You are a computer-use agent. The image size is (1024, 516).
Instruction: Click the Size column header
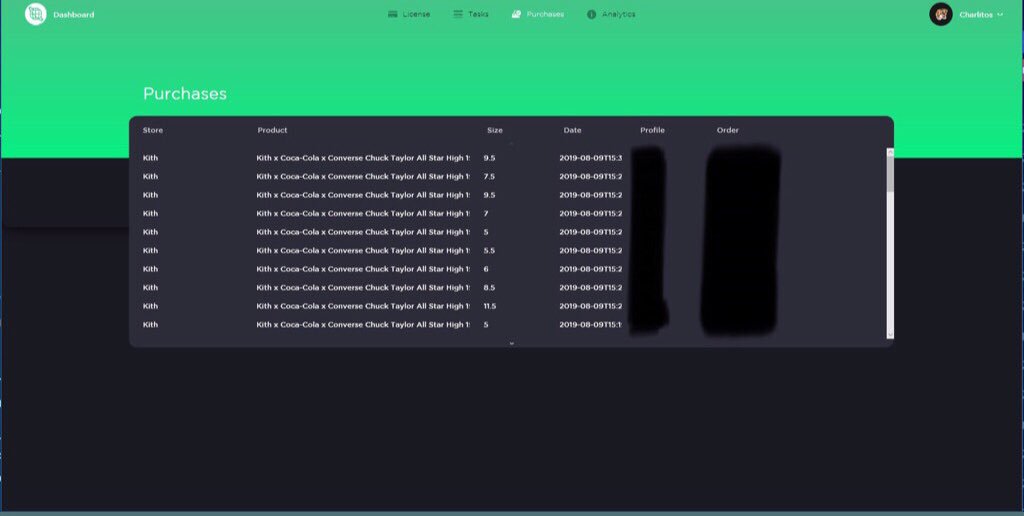pyautogui.click(x=494, y=130)
